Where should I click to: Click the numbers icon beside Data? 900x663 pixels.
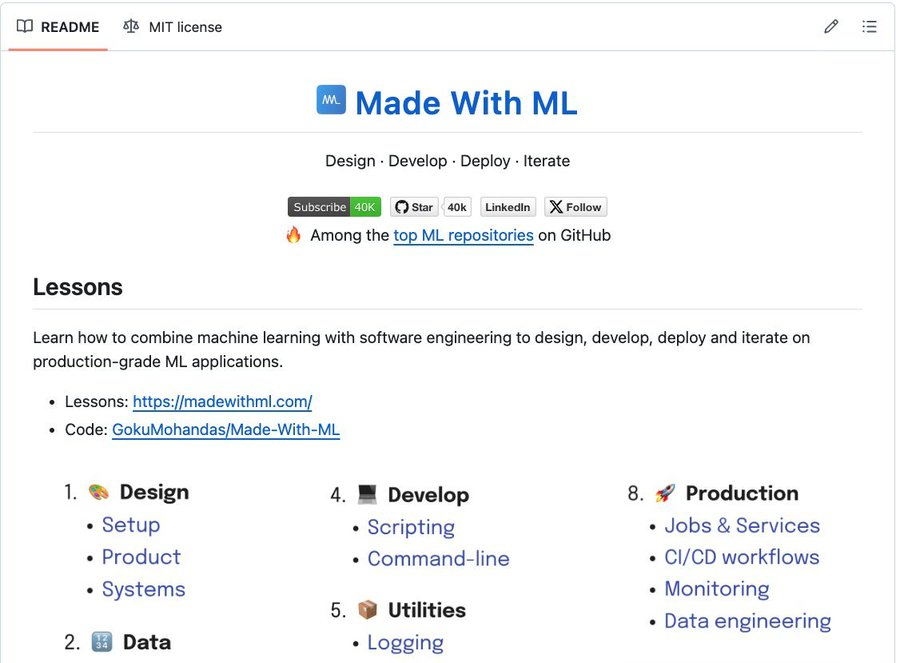click(x=102, y=642)
